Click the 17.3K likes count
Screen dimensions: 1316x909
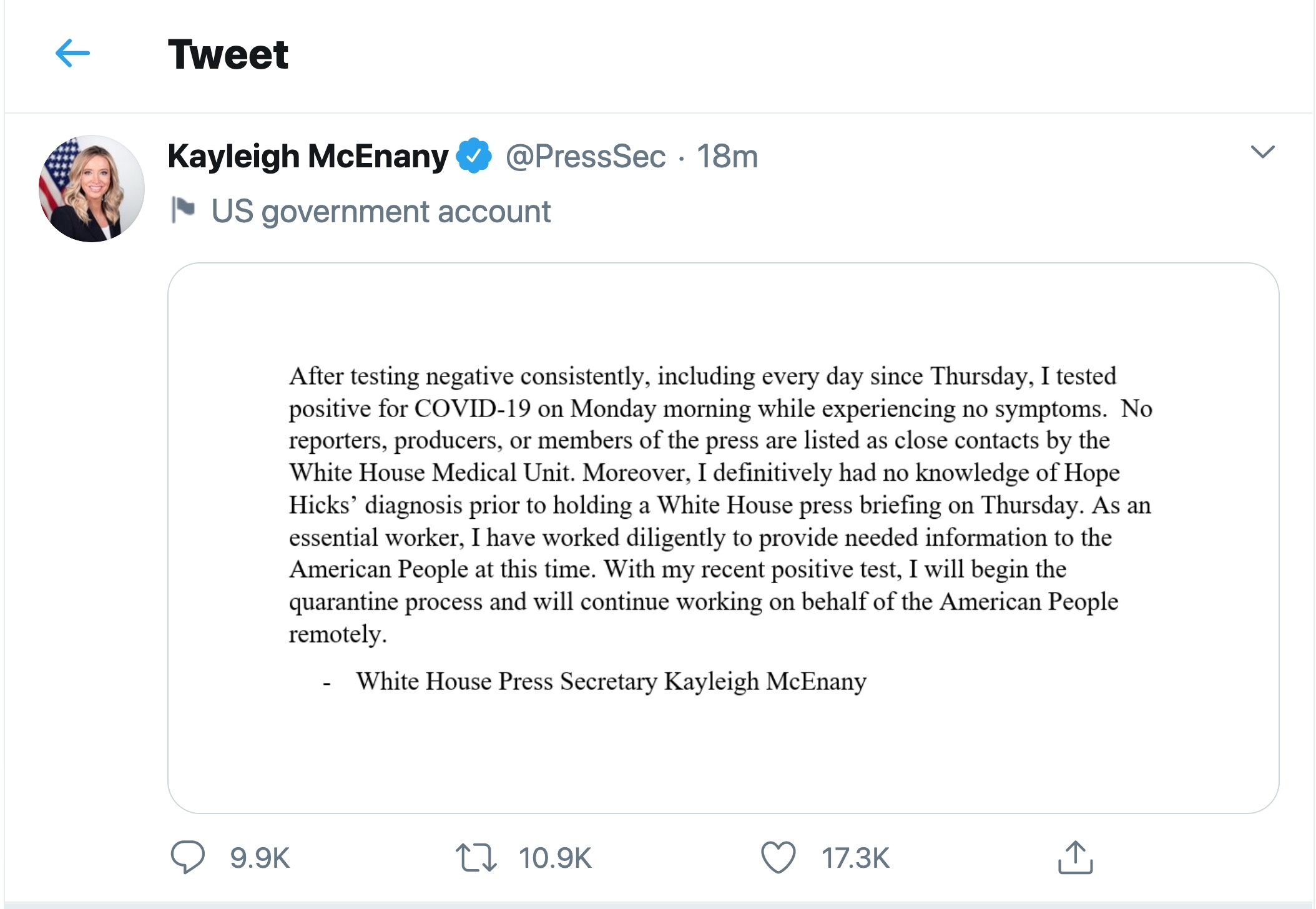(x=855, y=858)
